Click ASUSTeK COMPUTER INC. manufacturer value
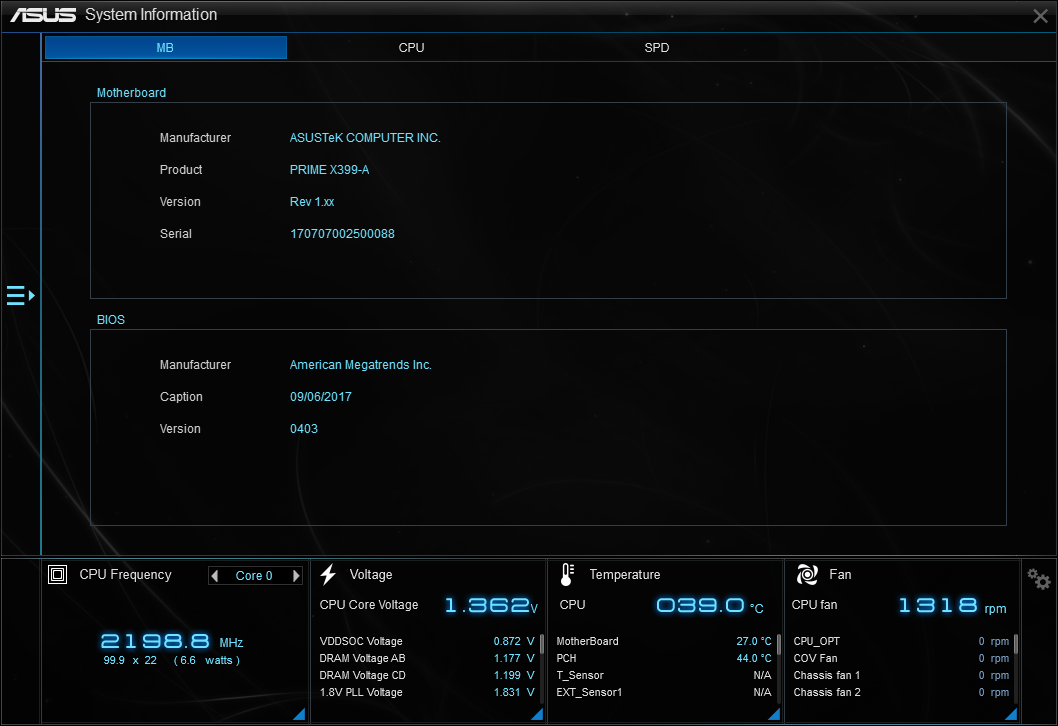Viewport: 1058px width, 726px height. [x=365, y=138]
